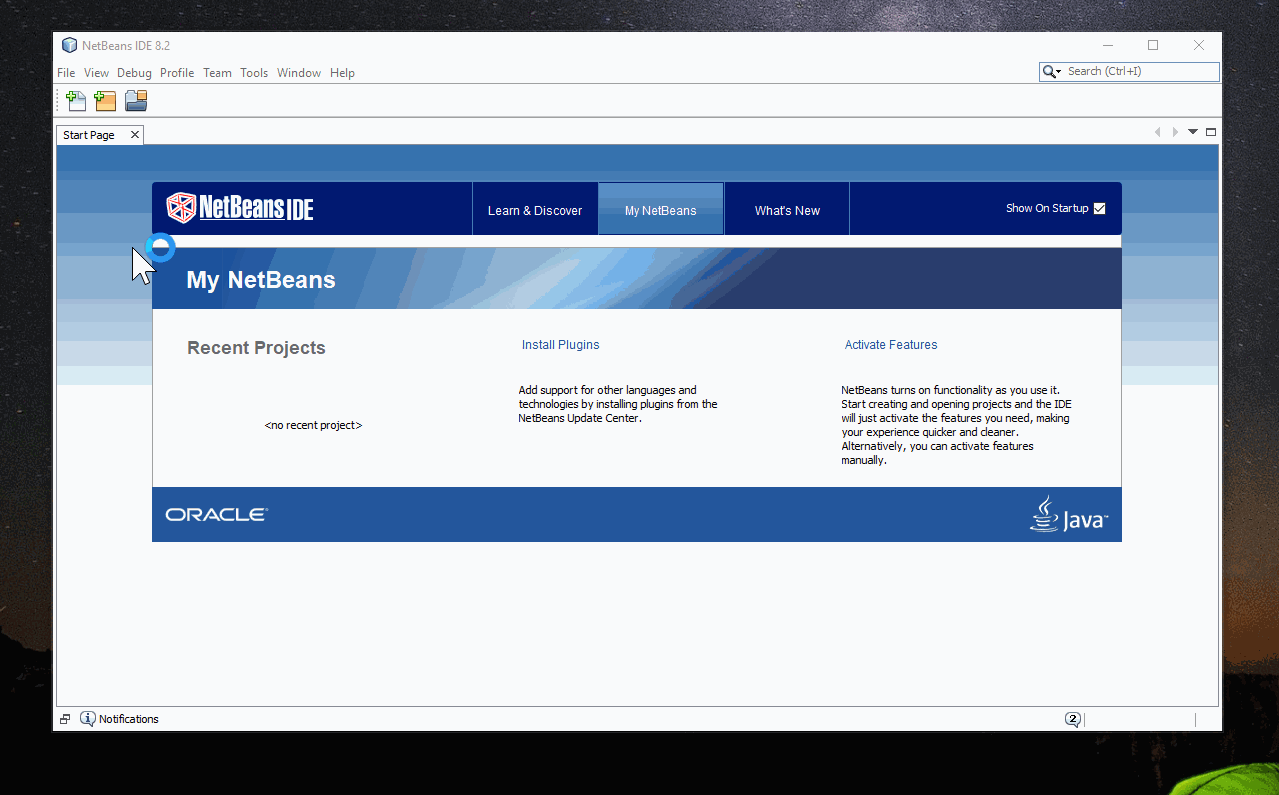The height and width of the screenshot is (795, 1279).
Task: Open the Team menu
Action: coord(217,73)
